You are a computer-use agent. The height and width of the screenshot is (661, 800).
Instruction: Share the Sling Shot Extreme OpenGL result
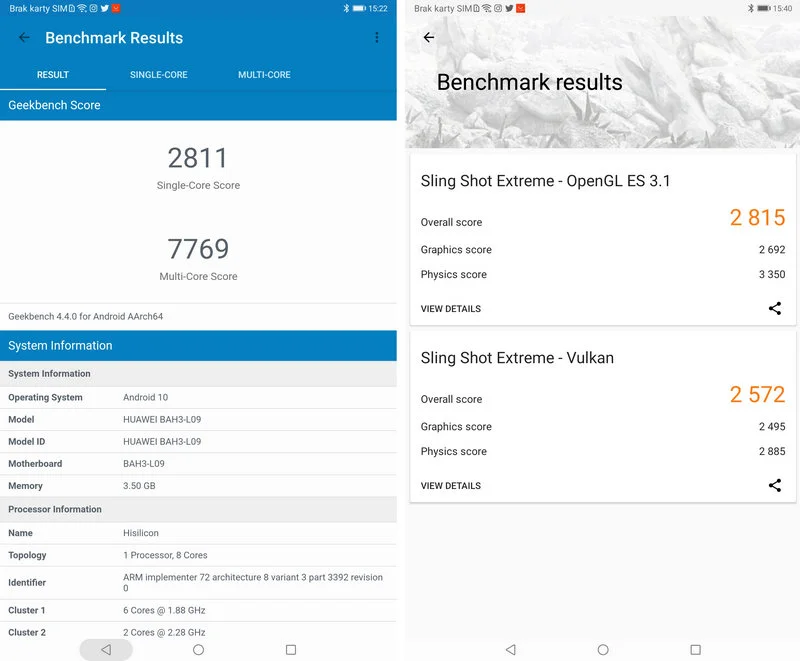775,308
